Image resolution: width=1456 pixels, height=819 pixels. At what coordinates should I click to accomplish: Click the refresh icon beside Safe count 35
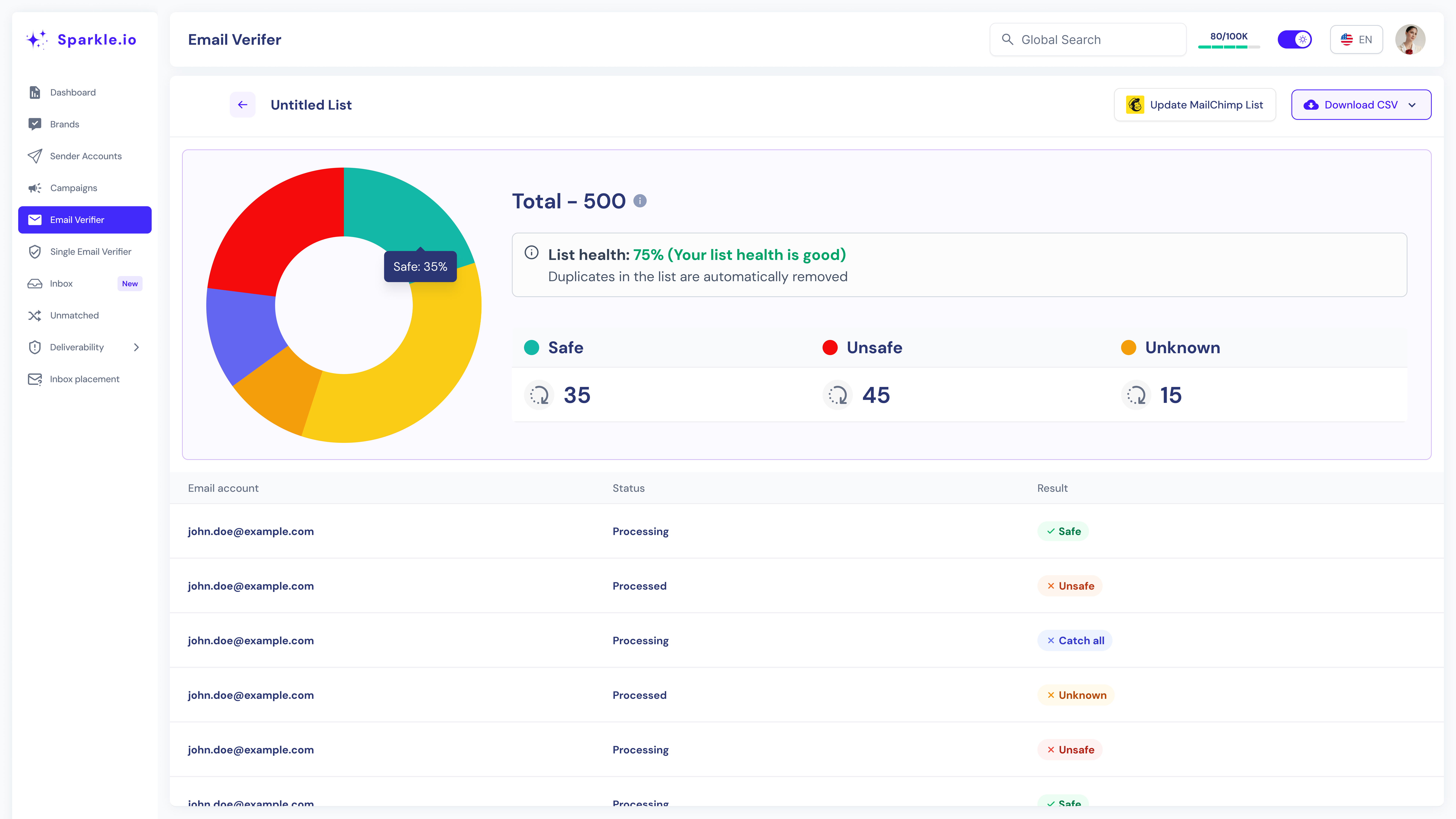pos(539,395)
